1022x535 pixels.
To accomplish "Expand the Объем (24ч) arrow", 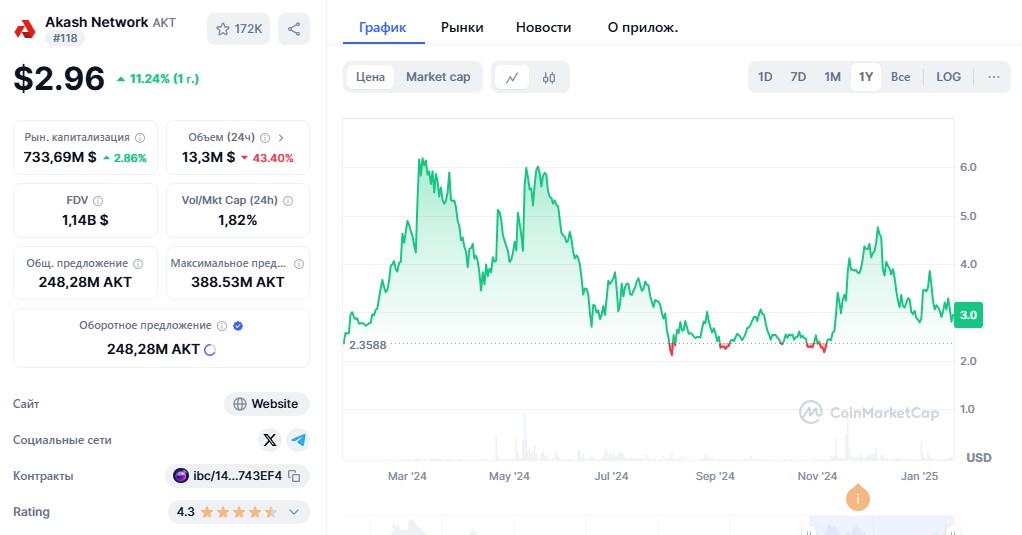I will click(x=281, y=138).
